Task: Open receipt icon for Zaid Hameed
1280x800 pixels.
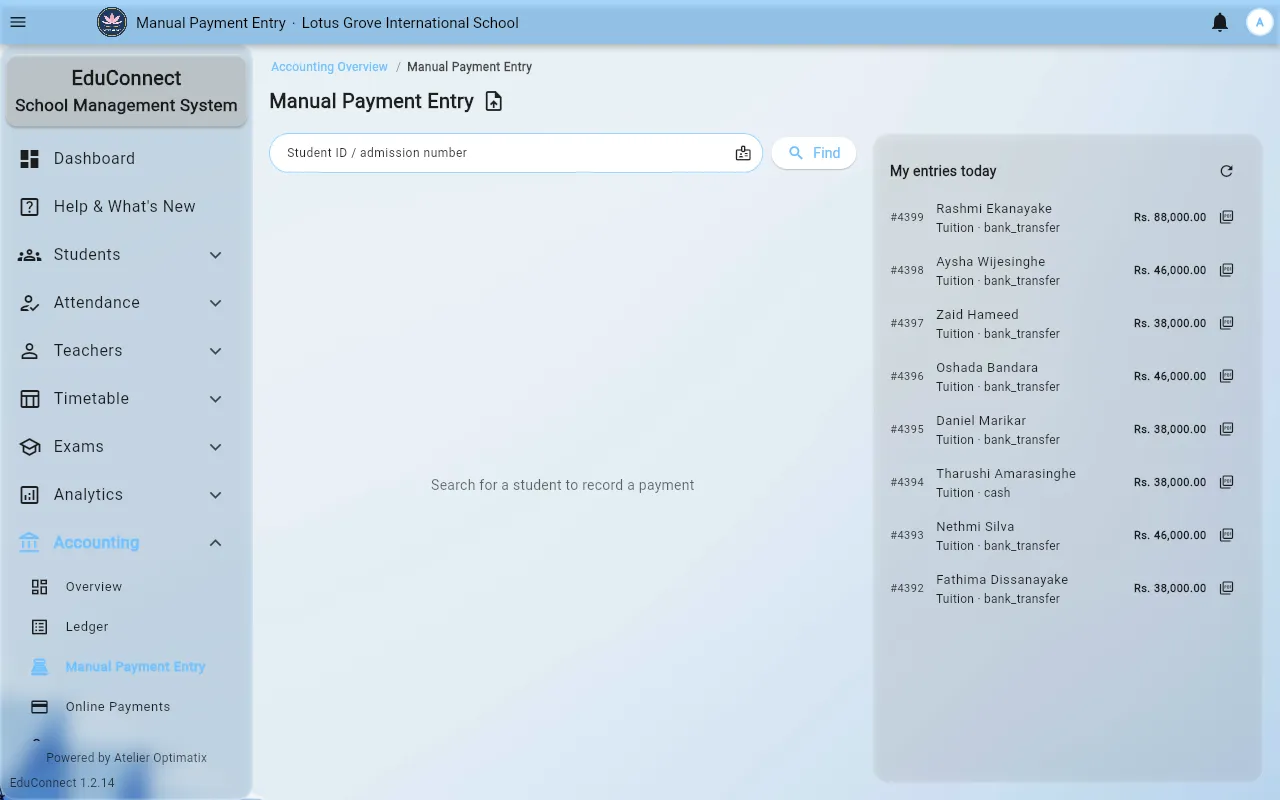Action: (1227, 323)
